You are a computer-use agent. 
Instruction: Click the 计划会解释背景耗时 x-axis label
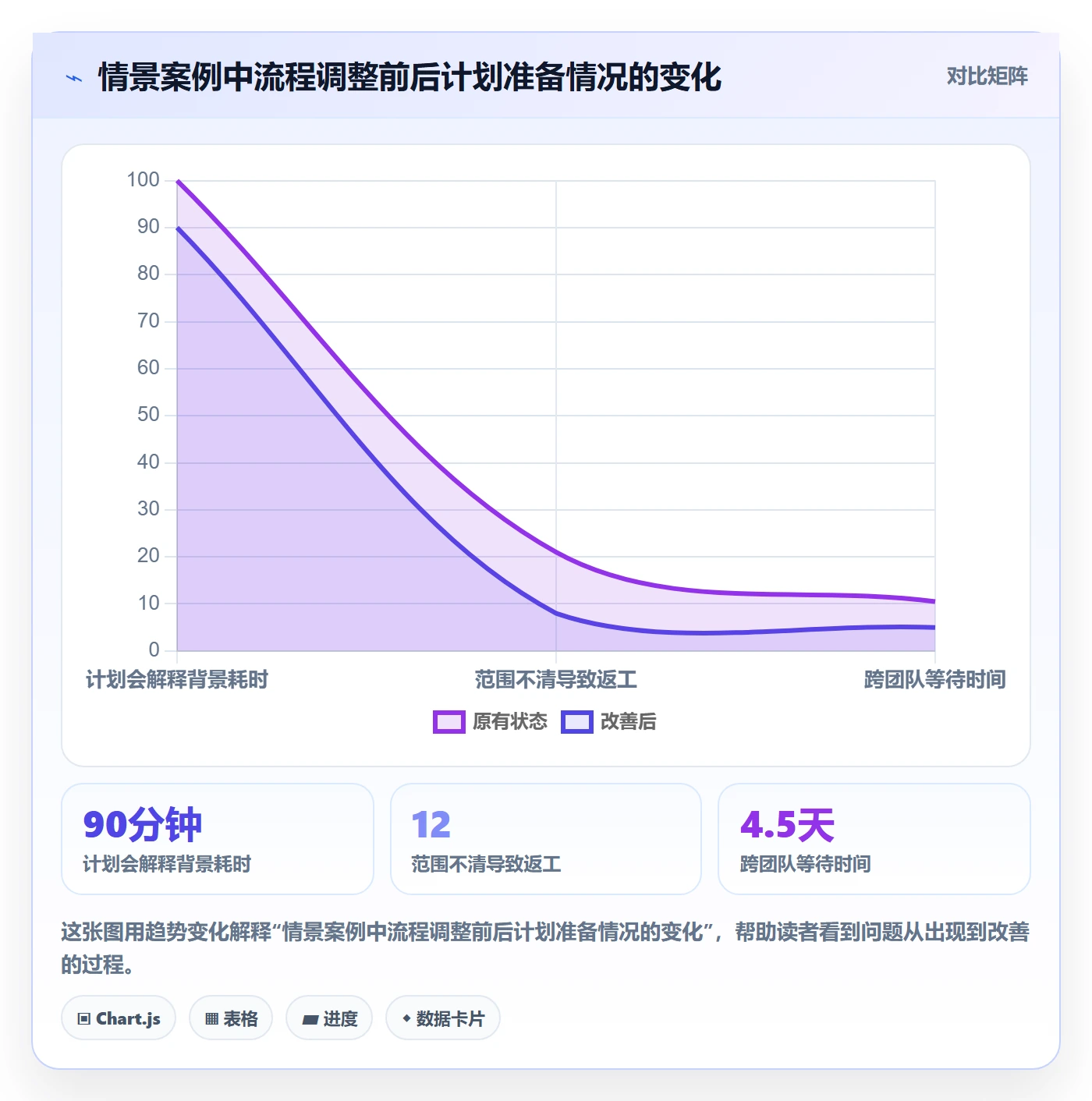177,680
